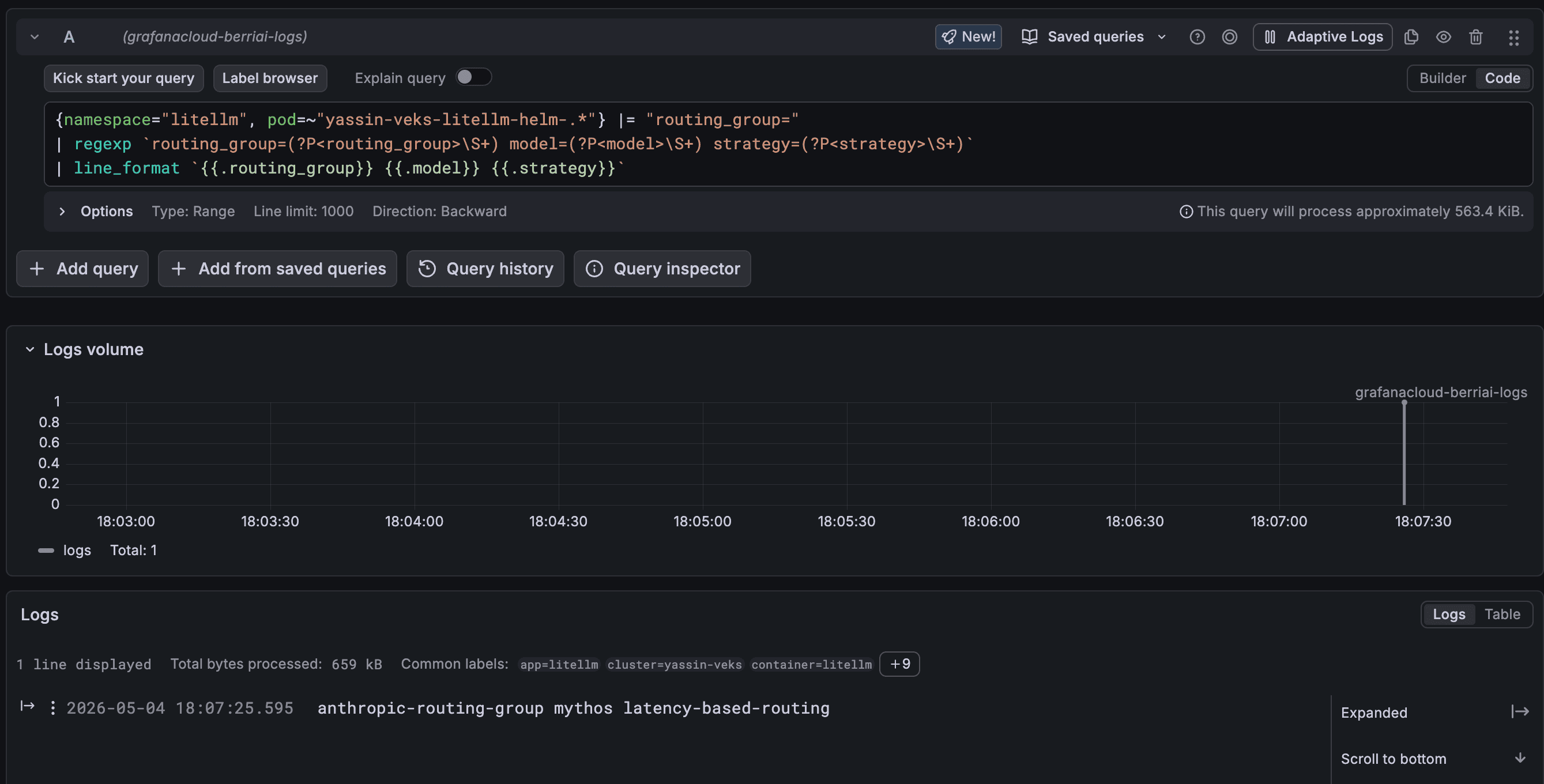
Task: Grab the query drag handle dots icon
Action: point(1514,38)
